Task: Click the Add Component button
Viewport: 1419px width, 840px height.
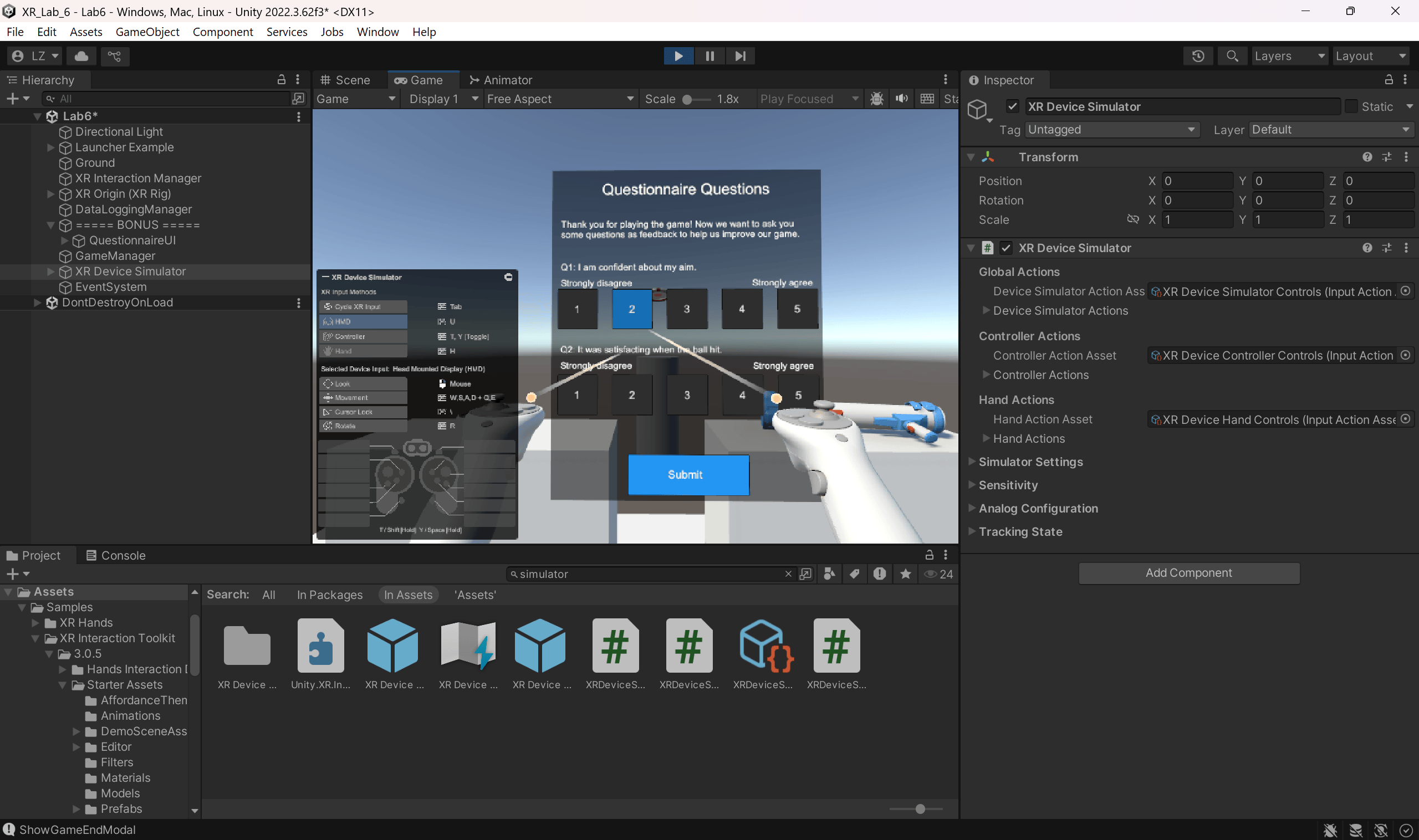Action: pyautogui.click(x=1188, y=573)
